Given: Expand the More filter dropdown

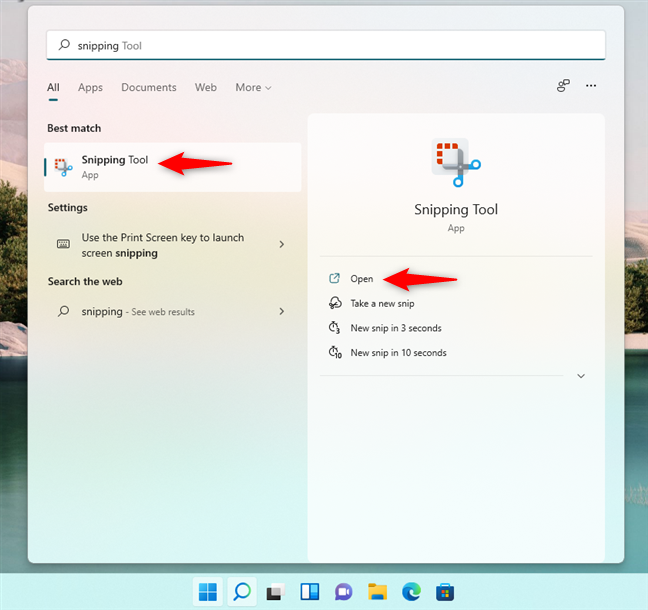Looking at the screenshot, I should click(254, 88).
